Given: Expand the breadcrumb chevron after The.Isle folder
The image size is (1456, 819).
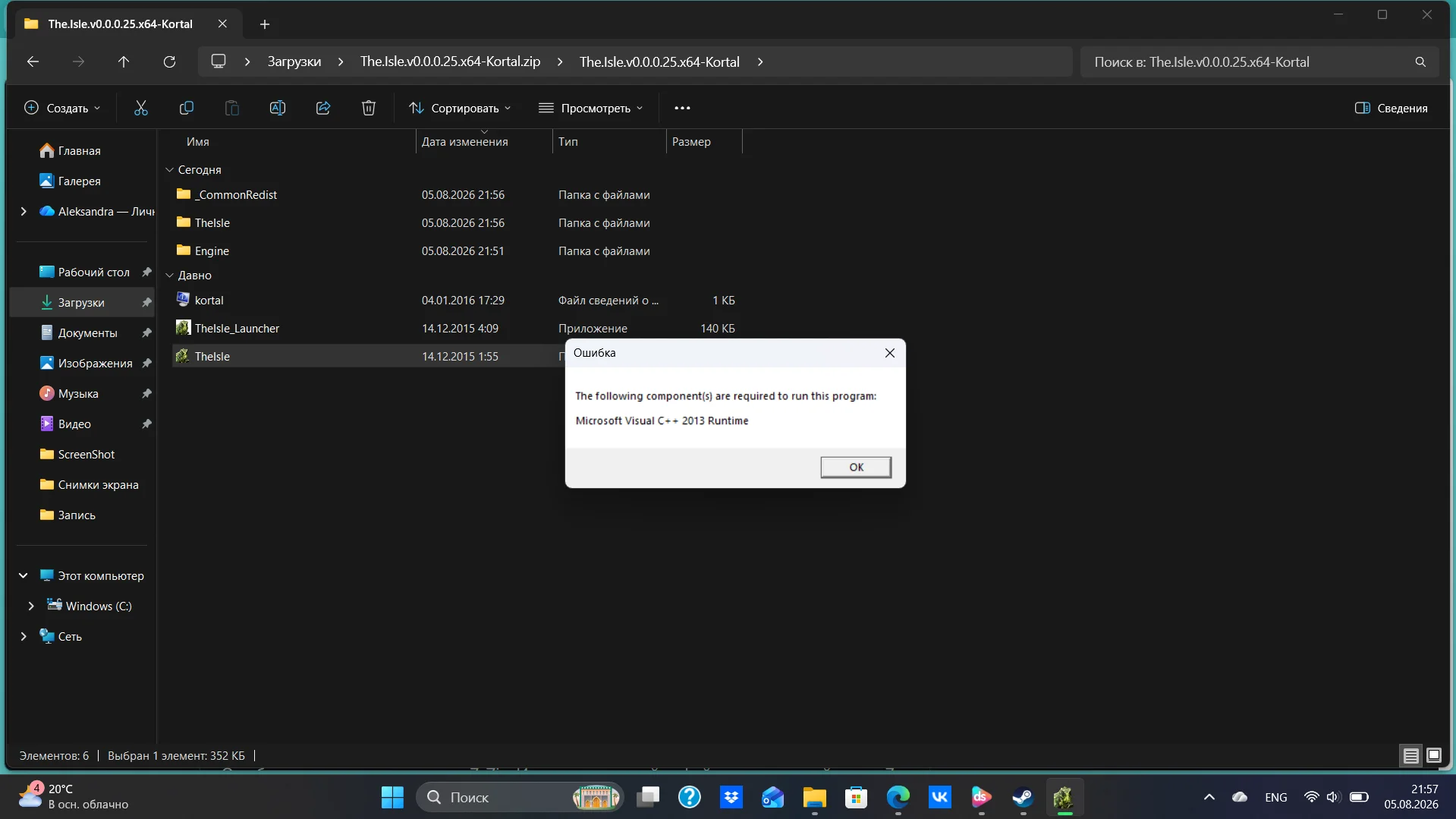Looking at the screenshot, I should click(x=760, y=61).
